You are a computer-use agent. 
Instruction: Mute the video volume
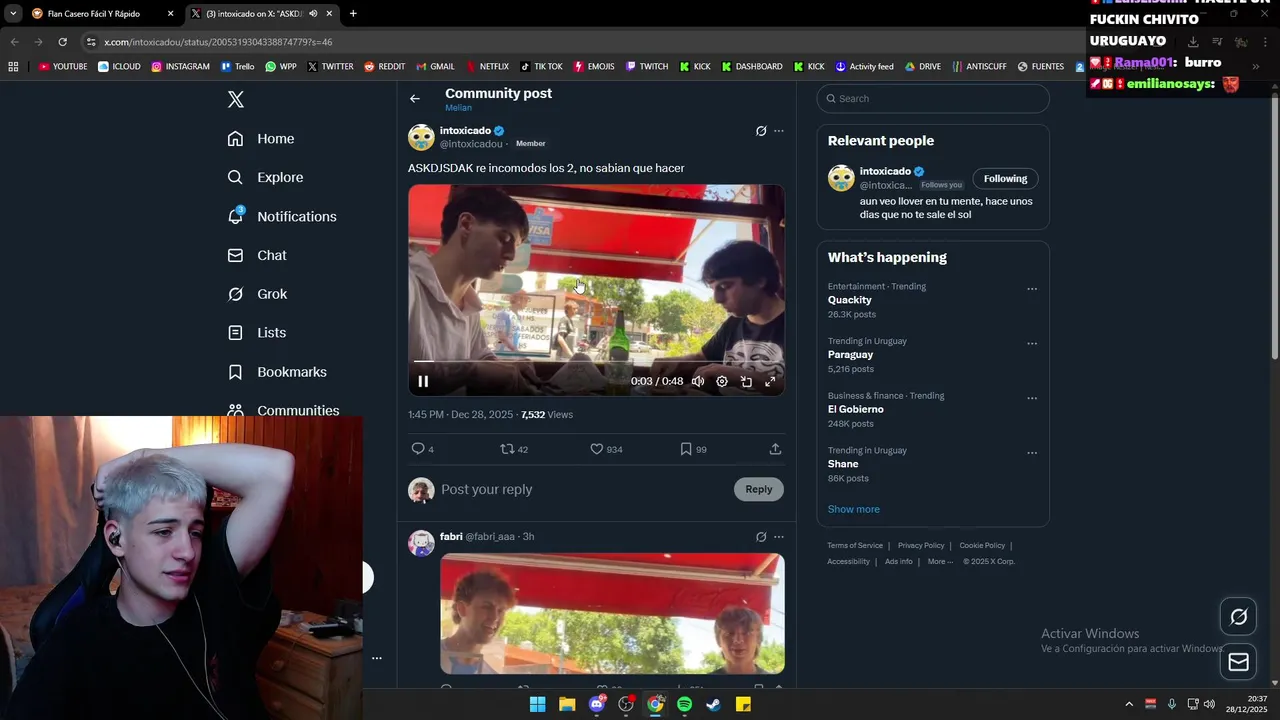tap(698, 381)
